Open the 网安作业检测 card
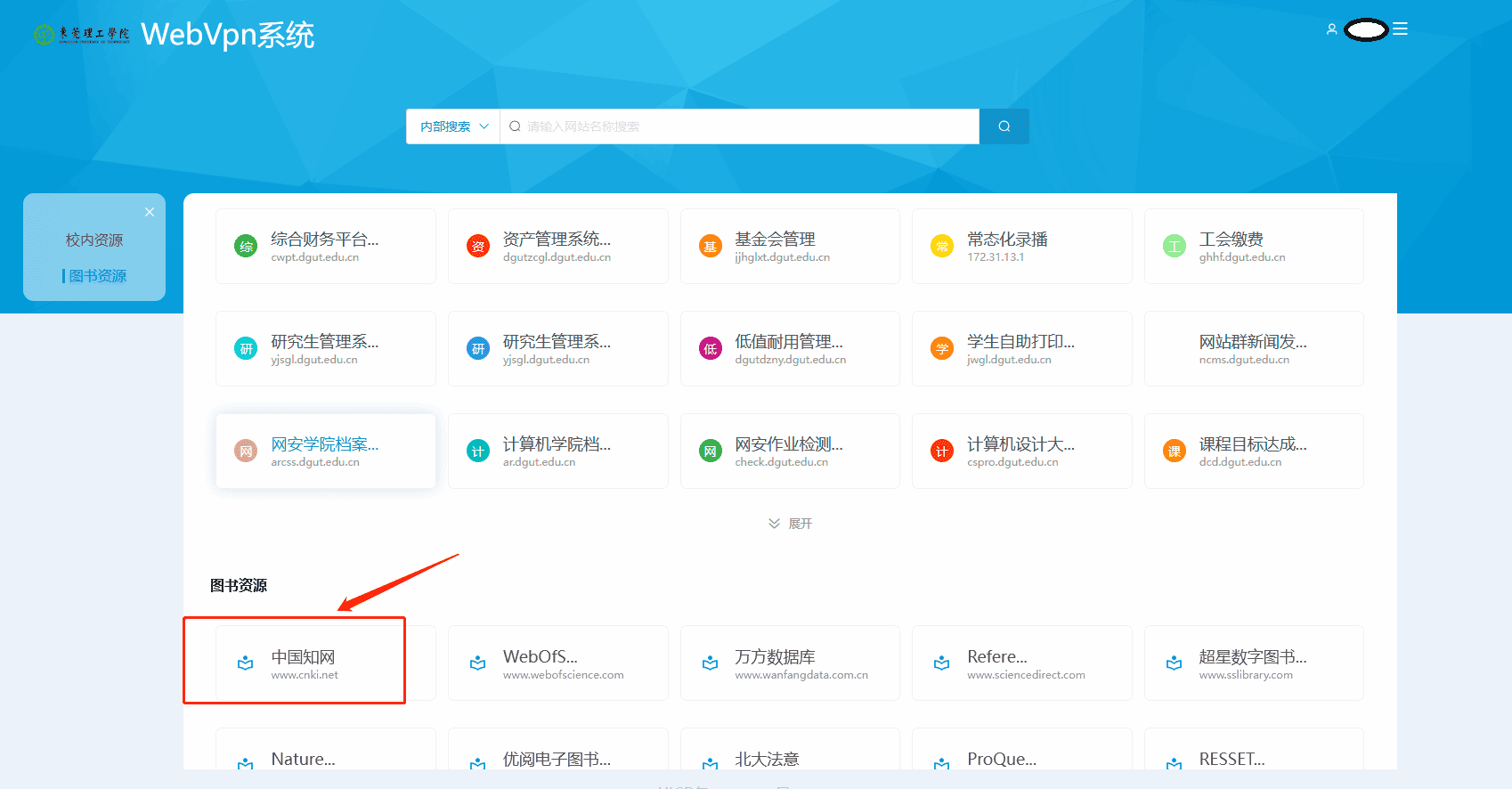Viewport: 1512px width, 789px height. tap(790, 451)
